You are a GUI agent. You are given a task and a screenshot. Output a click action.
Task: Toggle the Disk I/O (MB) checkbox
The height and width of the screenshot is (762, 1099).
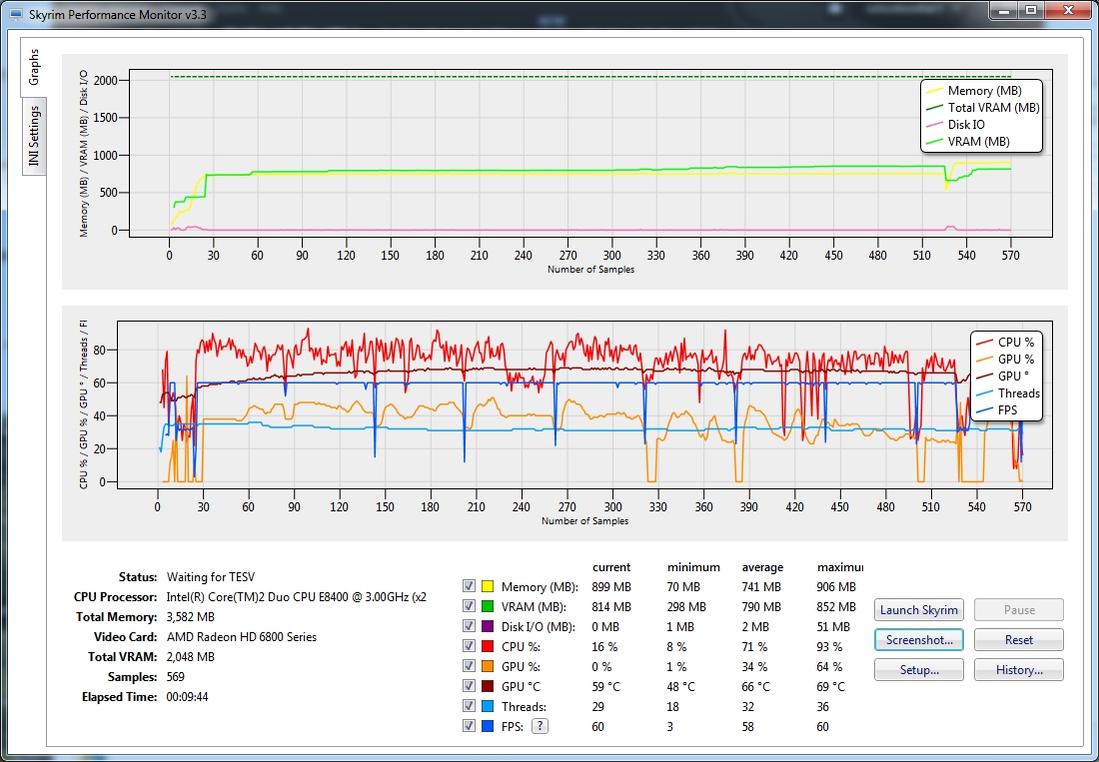(x=469, y=627)
